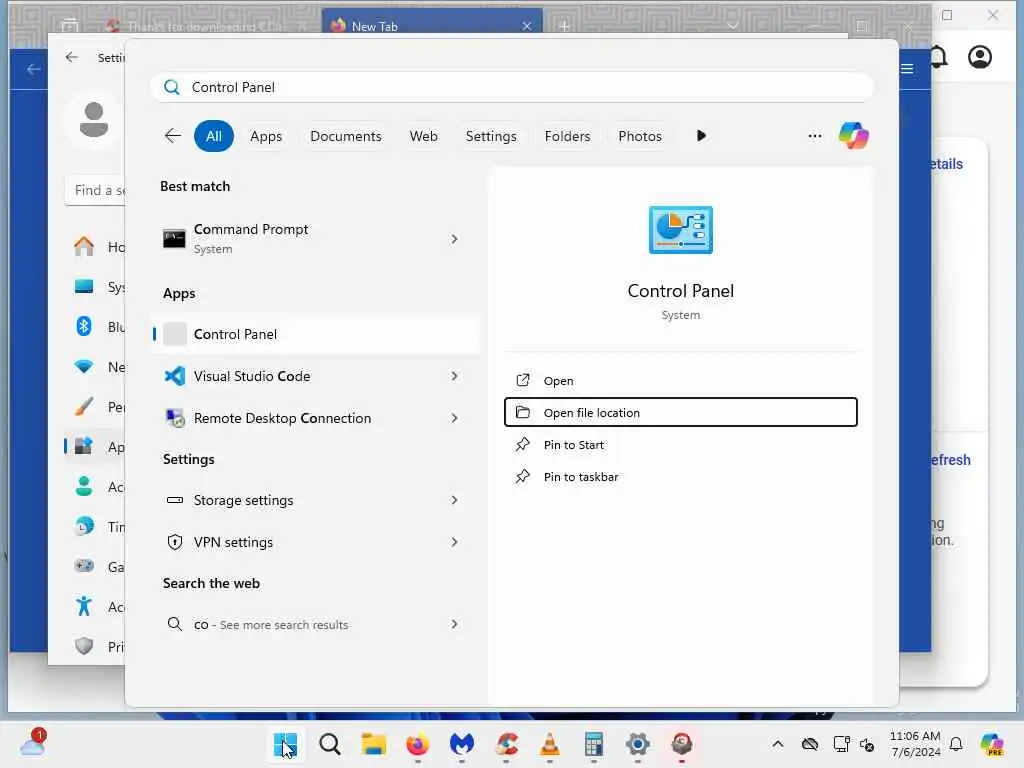Select the Settings filter tab
The width and height of the screenshot is (1024, 768).
tap(491, 136)
